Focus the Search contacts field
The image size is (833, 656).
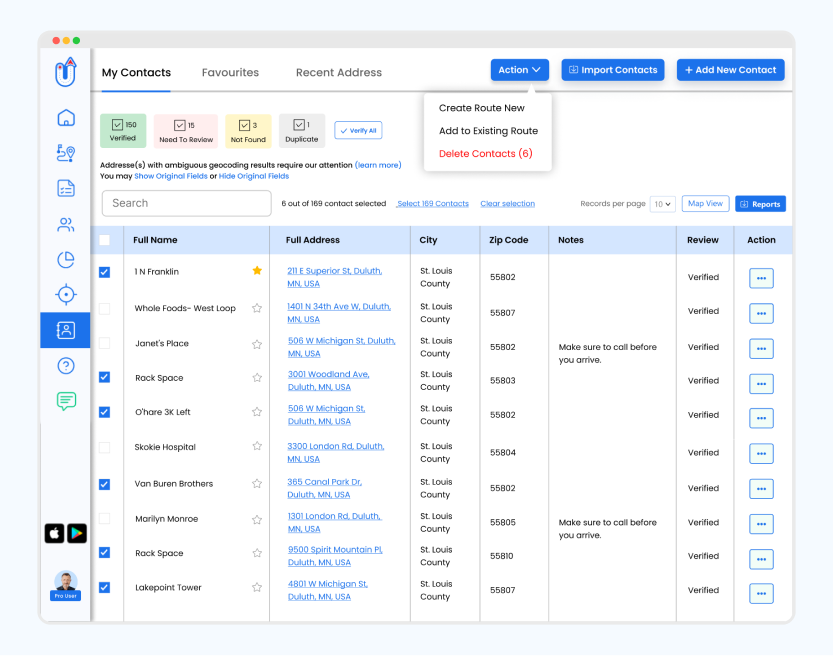tap(186, 203)
